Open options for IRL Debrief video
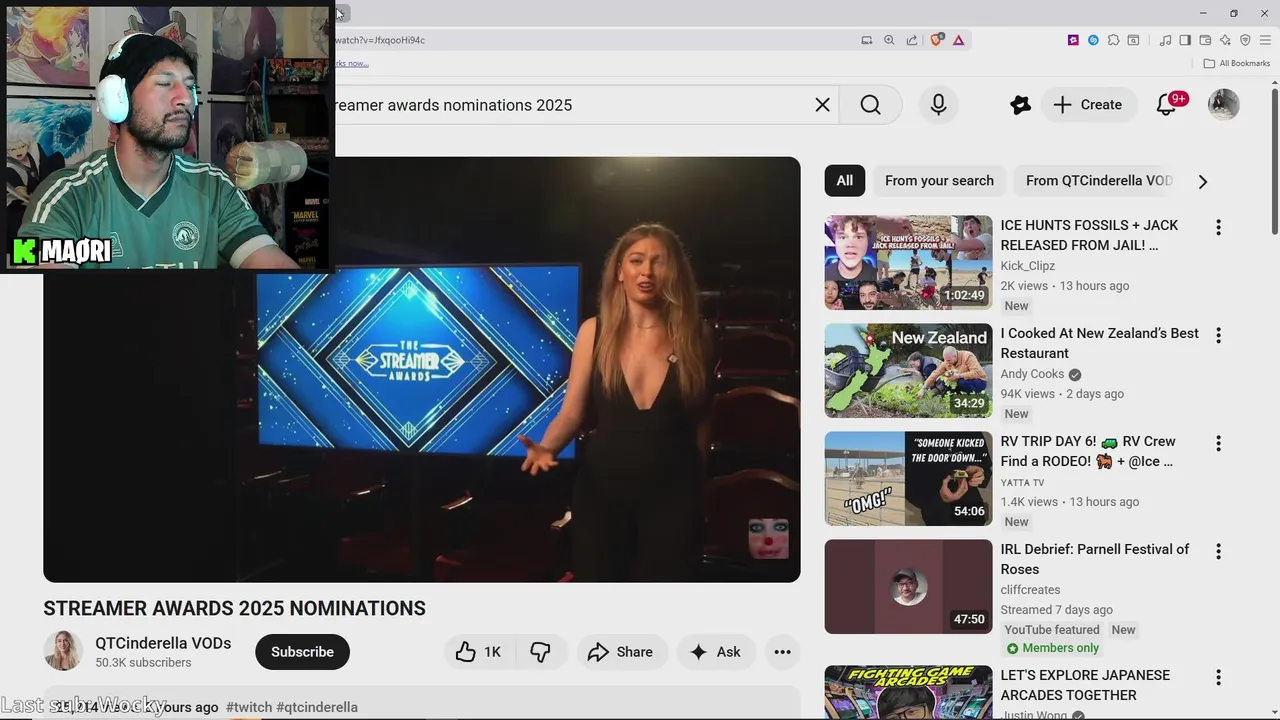 (x=1218, y=552)
